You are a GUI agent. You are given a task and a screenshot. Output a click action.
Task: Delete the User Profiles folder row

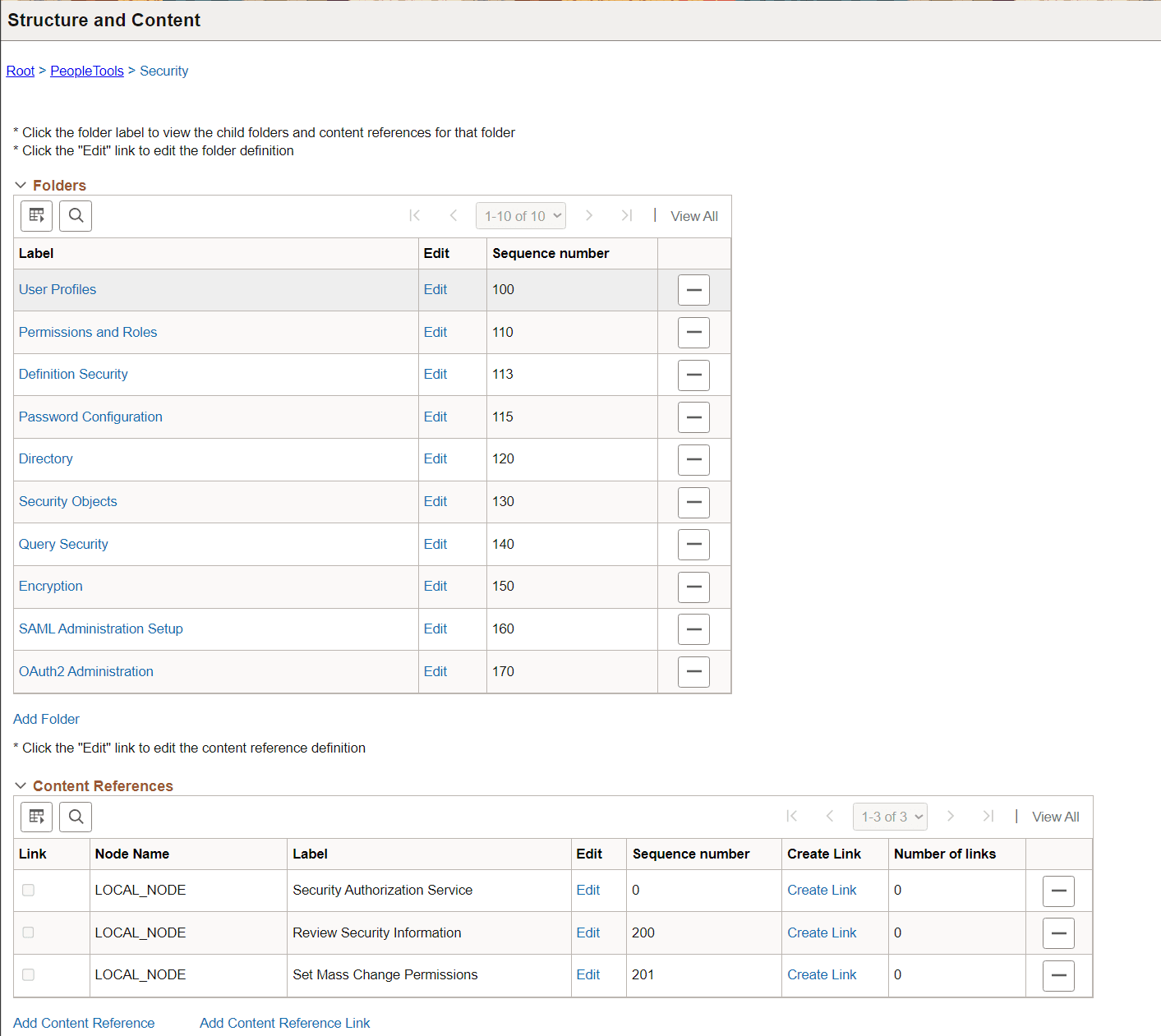[693, 290]
